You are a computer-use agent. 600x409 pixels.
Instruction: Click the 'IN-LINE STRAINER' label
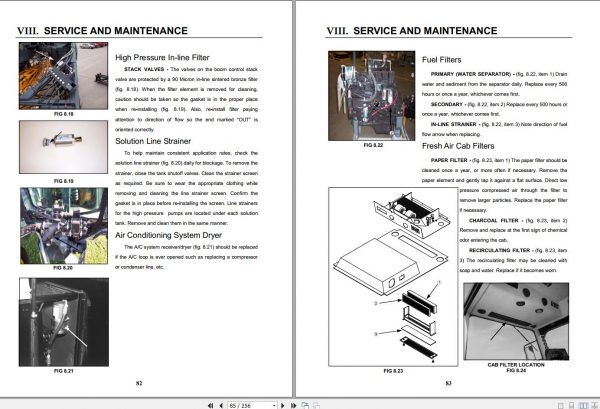click(453, 124)
